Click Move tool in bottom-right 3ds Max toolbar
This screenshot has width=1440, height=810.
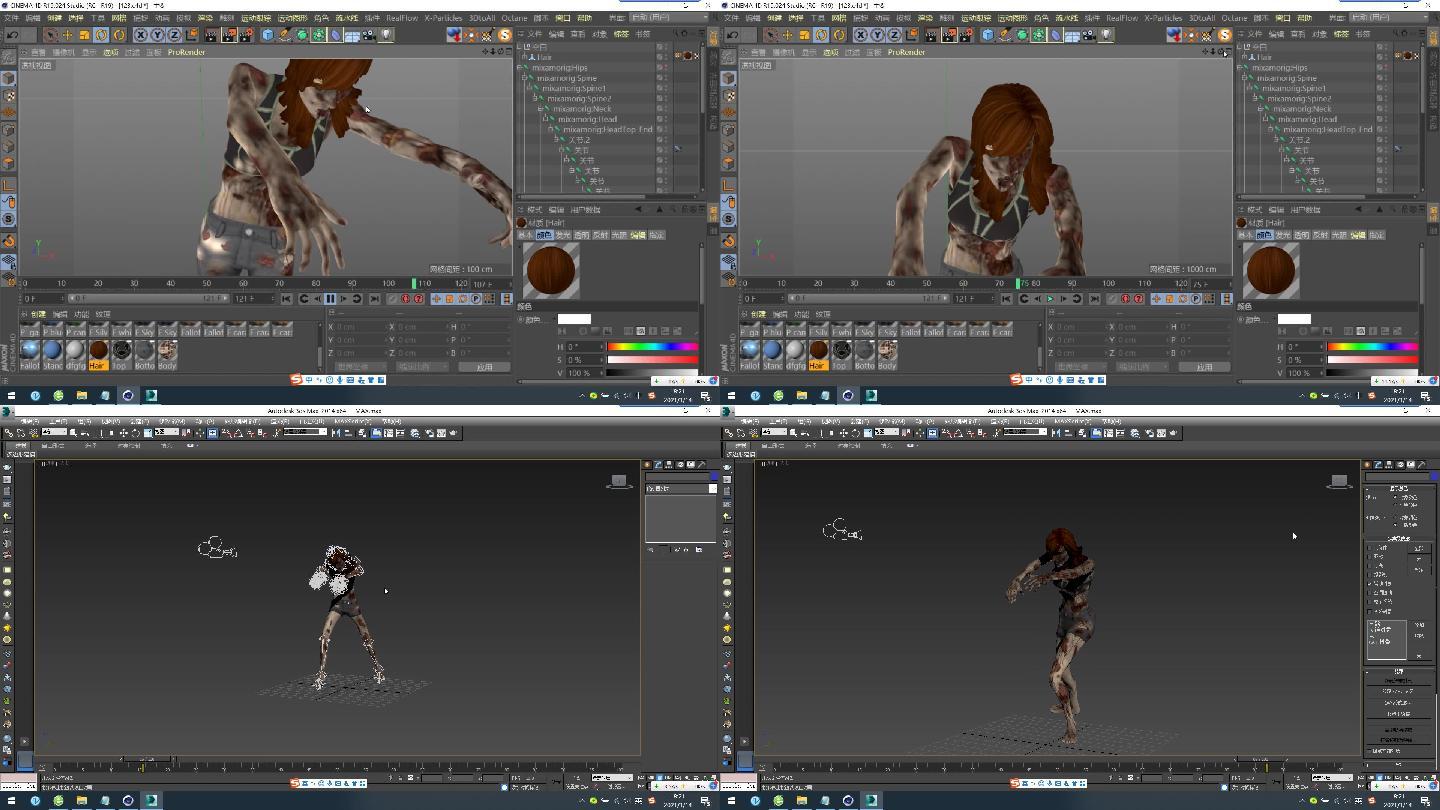[843, 433]
